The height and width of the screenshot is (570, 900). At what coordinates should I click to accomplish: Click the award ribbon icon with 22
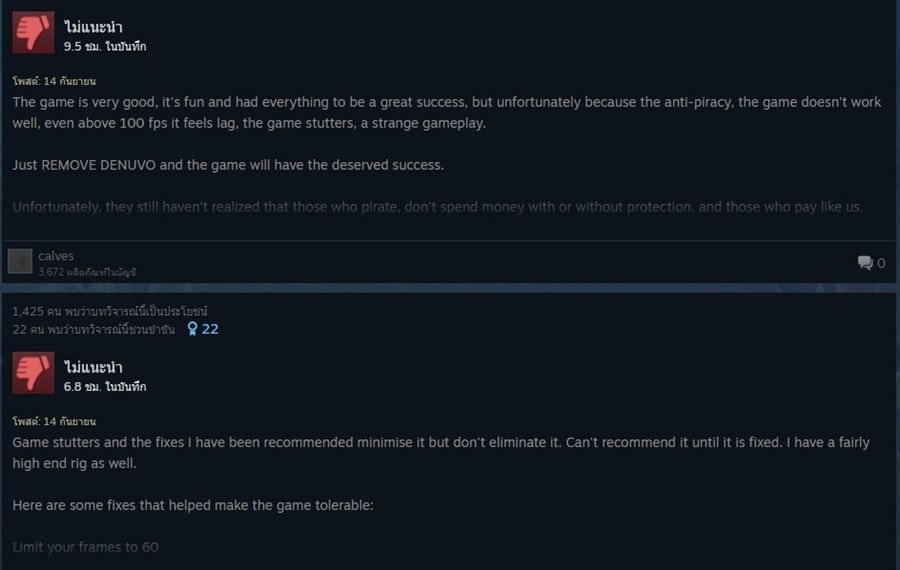(x=203, y=329)
